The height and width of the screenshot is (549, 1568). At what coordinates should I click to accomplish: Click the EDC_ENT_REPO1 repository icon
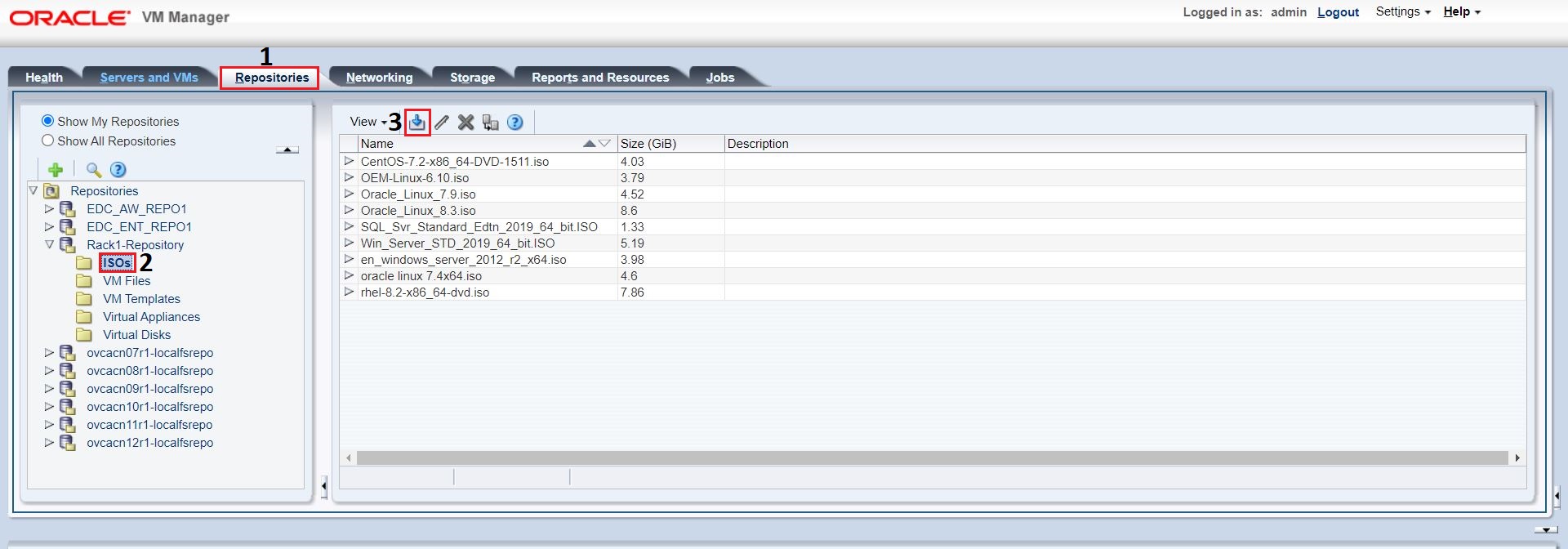68,227
